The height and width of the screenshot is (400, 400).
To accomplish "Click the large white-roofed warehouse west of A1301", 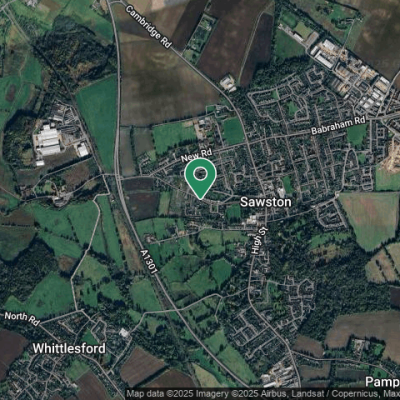I will point(49,140).
